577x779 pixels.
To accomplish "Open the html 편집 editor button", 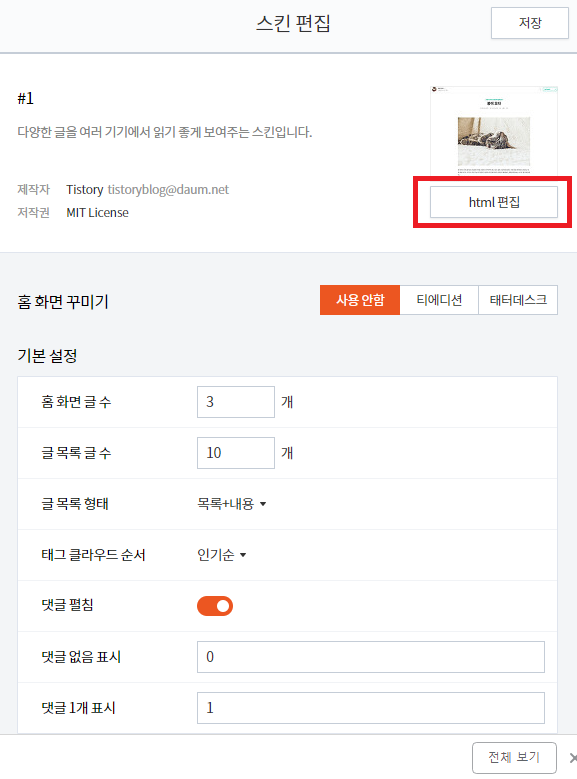I will click(494, 202).
